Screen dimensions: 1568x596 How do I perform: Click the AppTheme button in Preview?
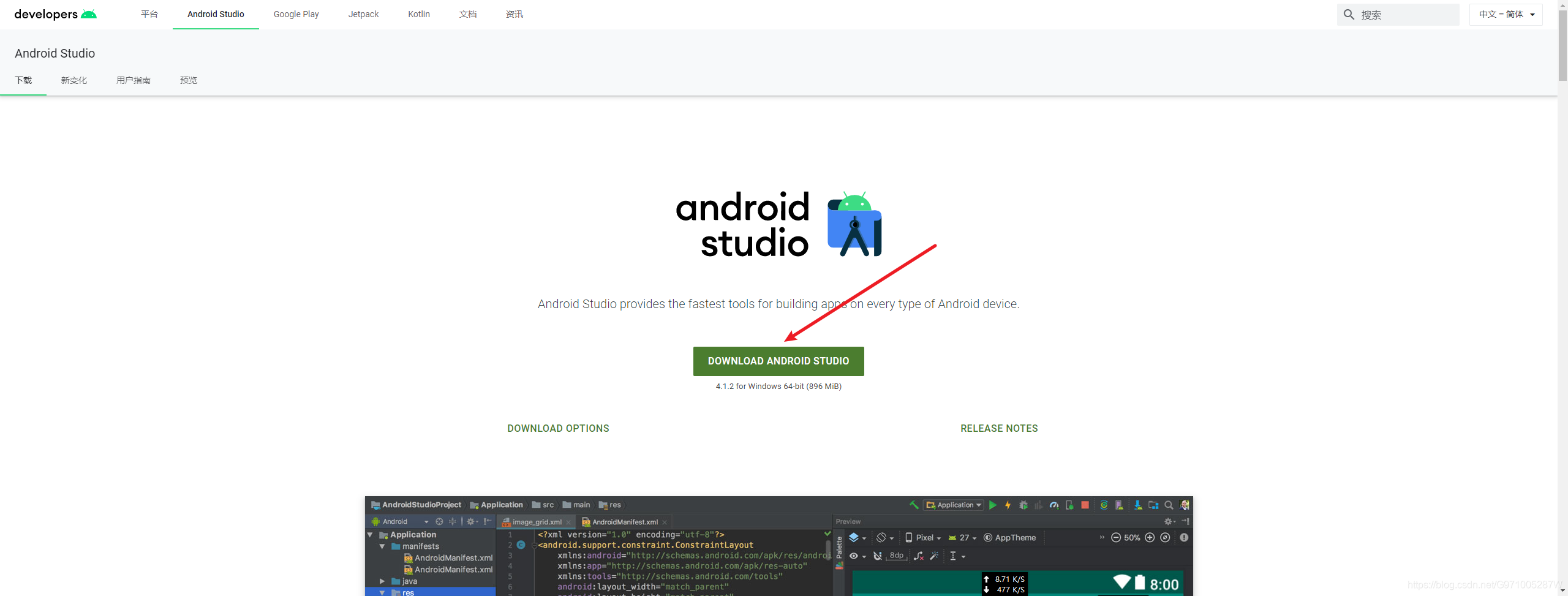click(1009, 537)
